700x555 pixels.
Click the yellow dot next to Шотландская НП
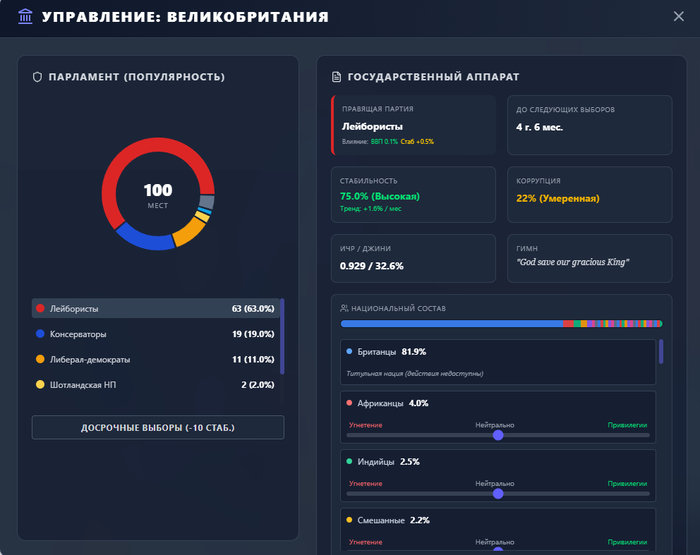(x=40, y=384)
